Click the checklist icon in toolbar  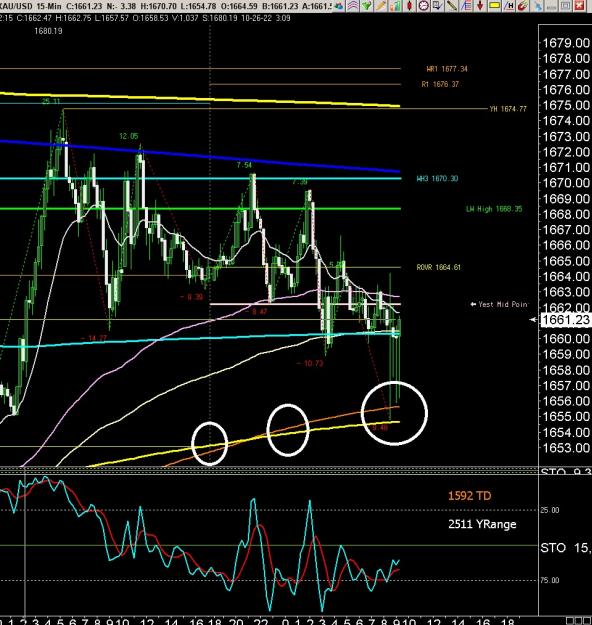coord(438,5)
